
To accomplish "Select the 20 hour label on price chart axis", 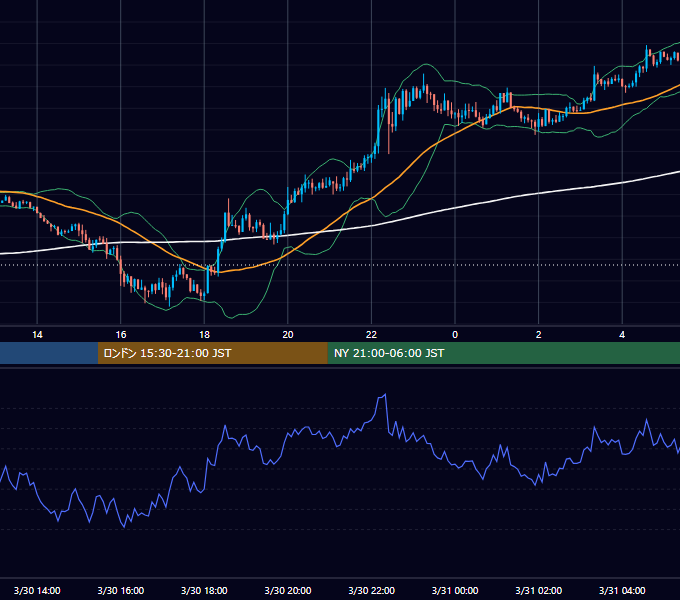I will click(288, 335).
